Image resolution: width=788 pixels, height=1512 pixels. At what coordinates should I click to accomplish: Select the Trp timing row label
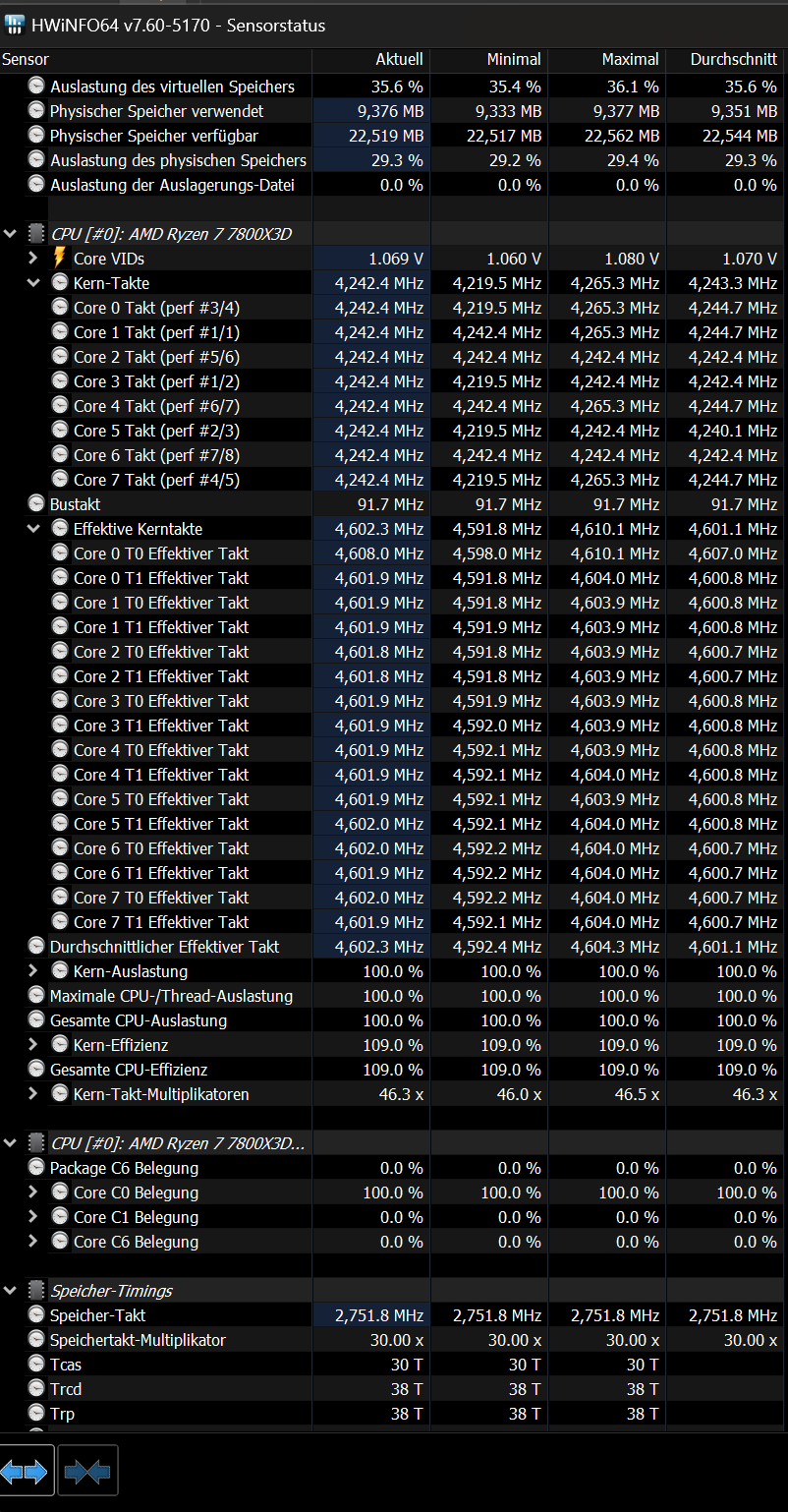tap(62, 1414)
